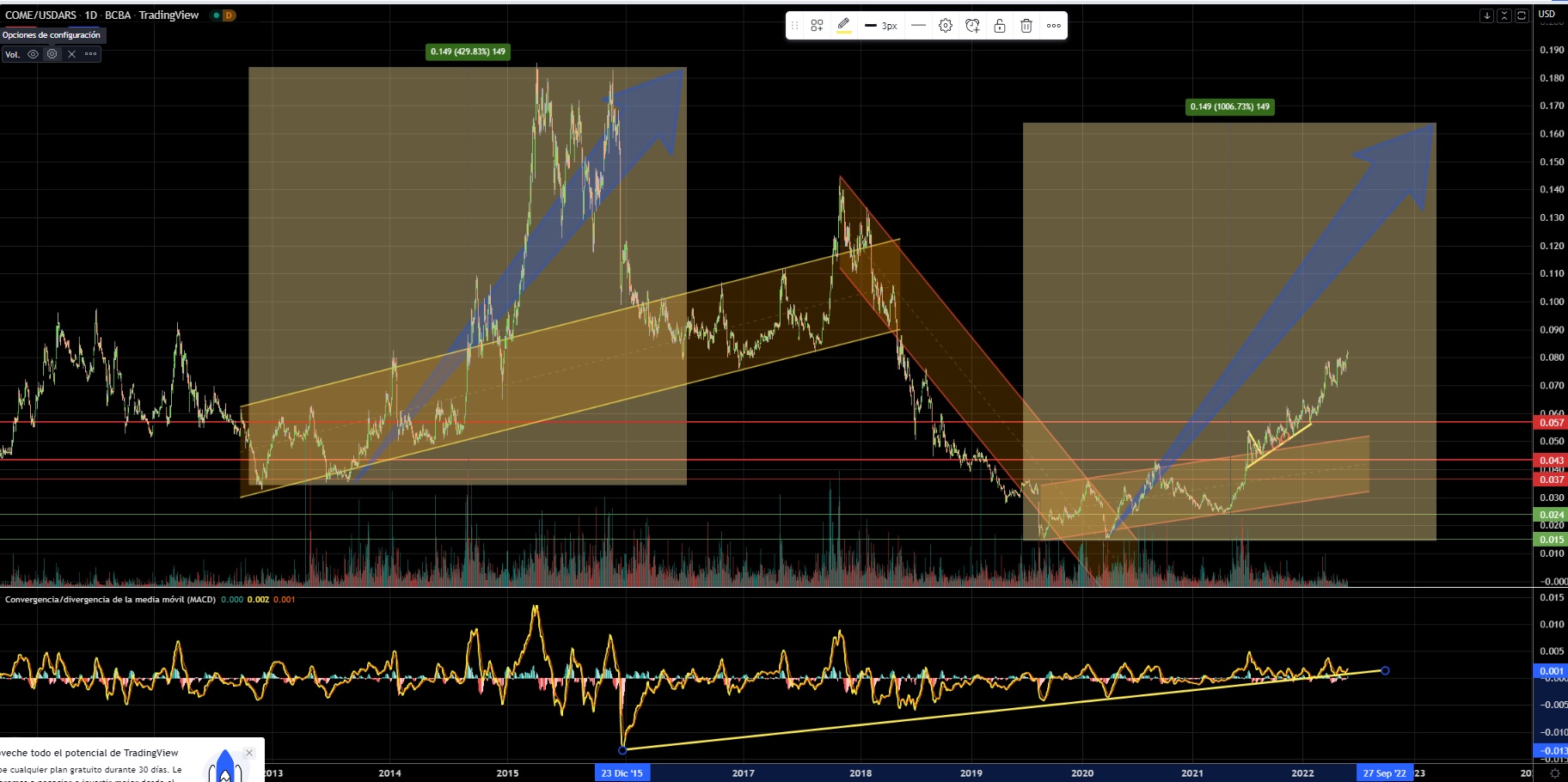Toggle Vol. indicator visibility eye
The width and height of the screenshot is (1568, 782).
[x=34, y=54]
